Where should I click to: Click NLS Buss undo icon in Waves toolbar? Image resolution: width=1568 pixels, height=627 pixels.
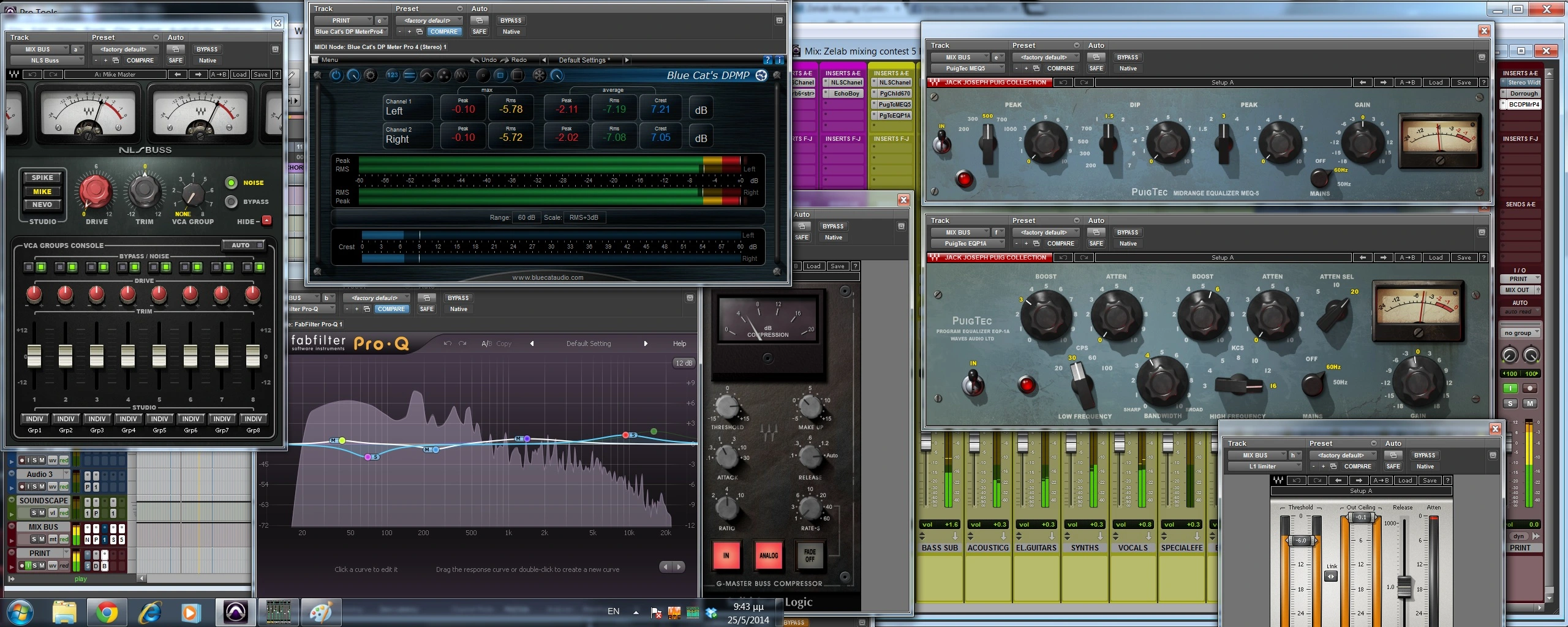pos(33,75)
